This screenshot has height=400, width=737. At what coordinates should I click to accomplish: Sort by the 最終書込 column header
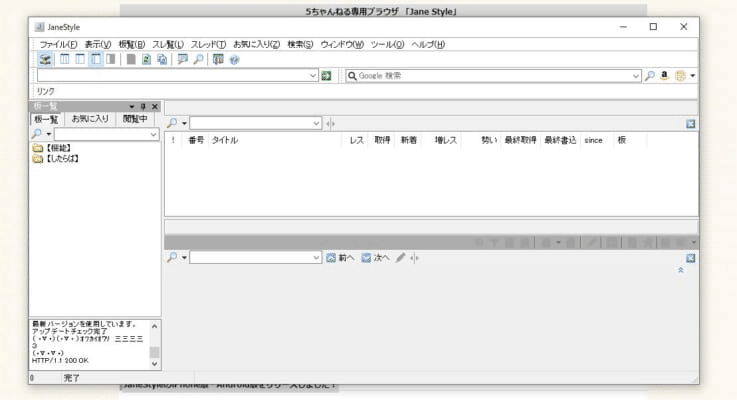point(560,140)
